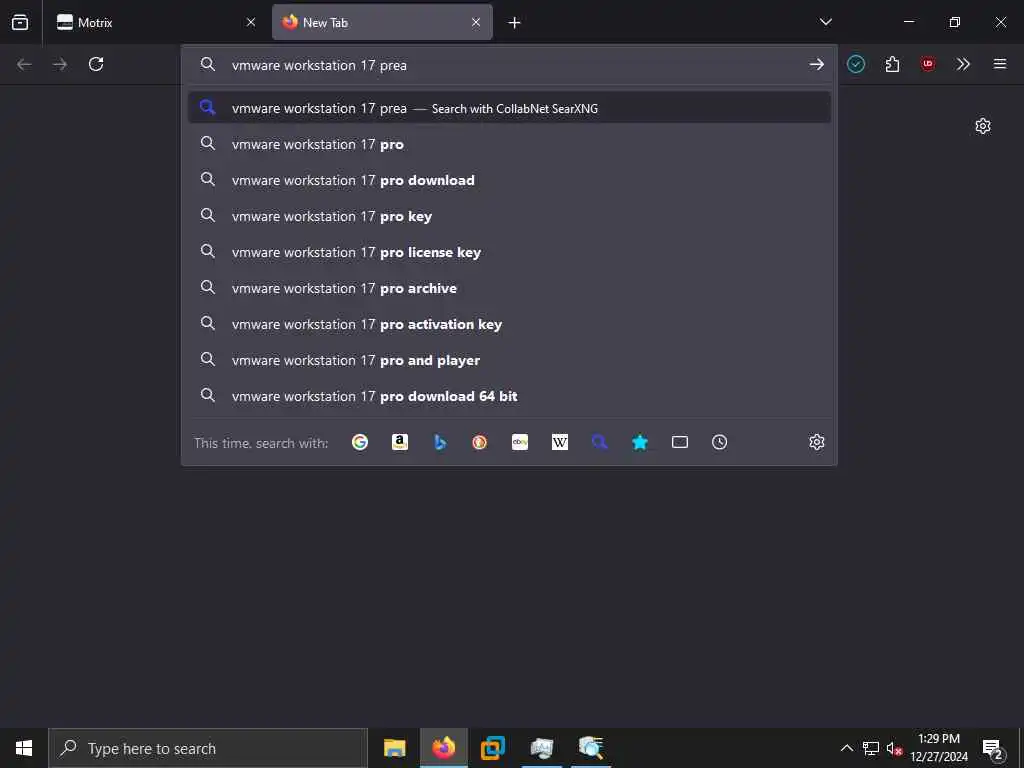Select 'Search with CollabNet SearXNG' top result

tap(509, 108)
